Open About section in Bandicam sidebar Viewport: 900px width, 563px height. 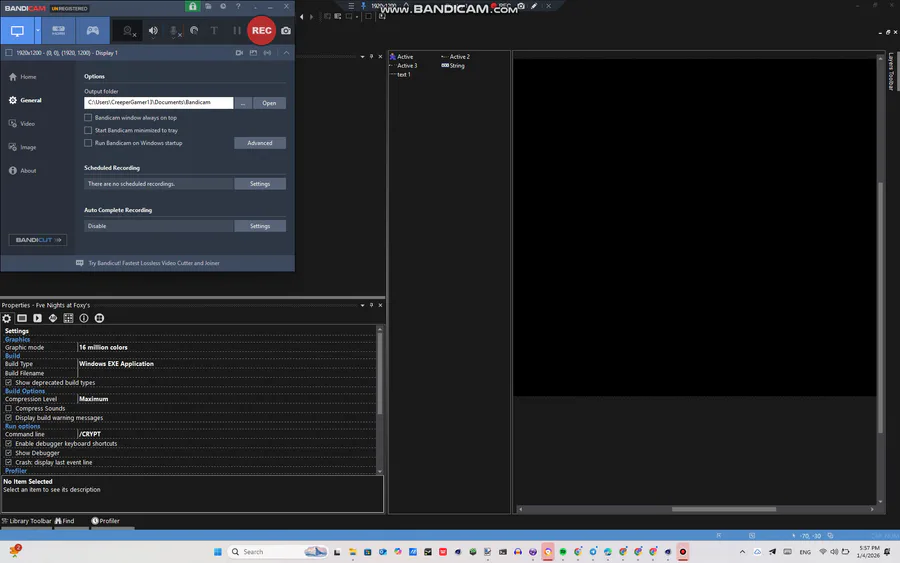(22, 171)
